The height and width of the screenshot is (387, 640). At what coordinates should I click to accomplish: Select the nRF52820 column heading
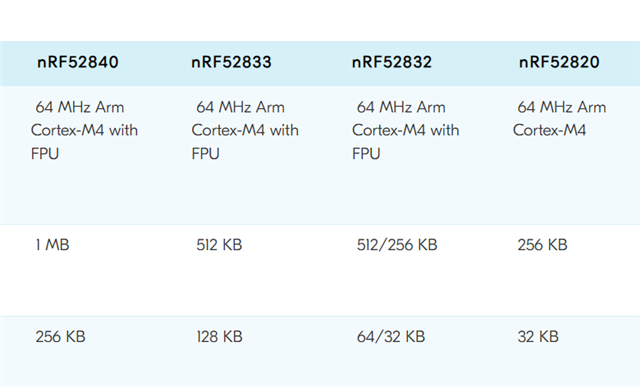click(559, 62)
